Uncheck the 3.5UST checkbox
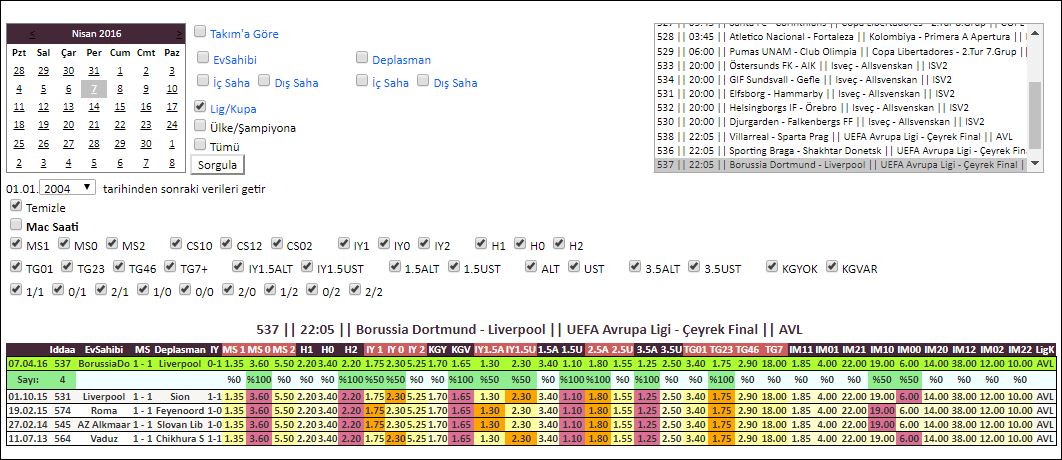Screen dimensions: 1062x460 [694, 266]
